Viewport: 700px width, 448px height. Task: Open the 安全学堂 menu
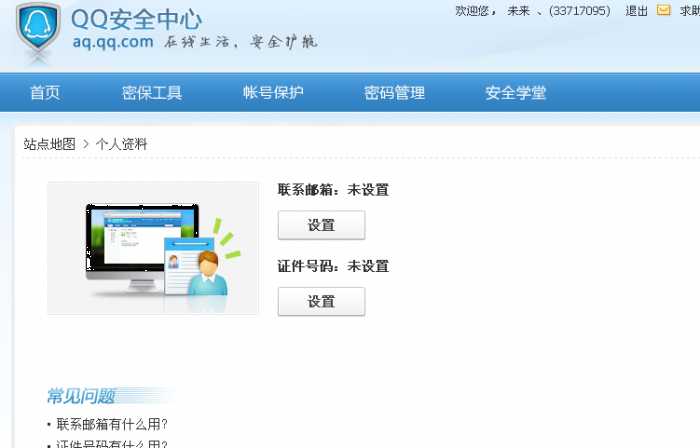[516, 93]
